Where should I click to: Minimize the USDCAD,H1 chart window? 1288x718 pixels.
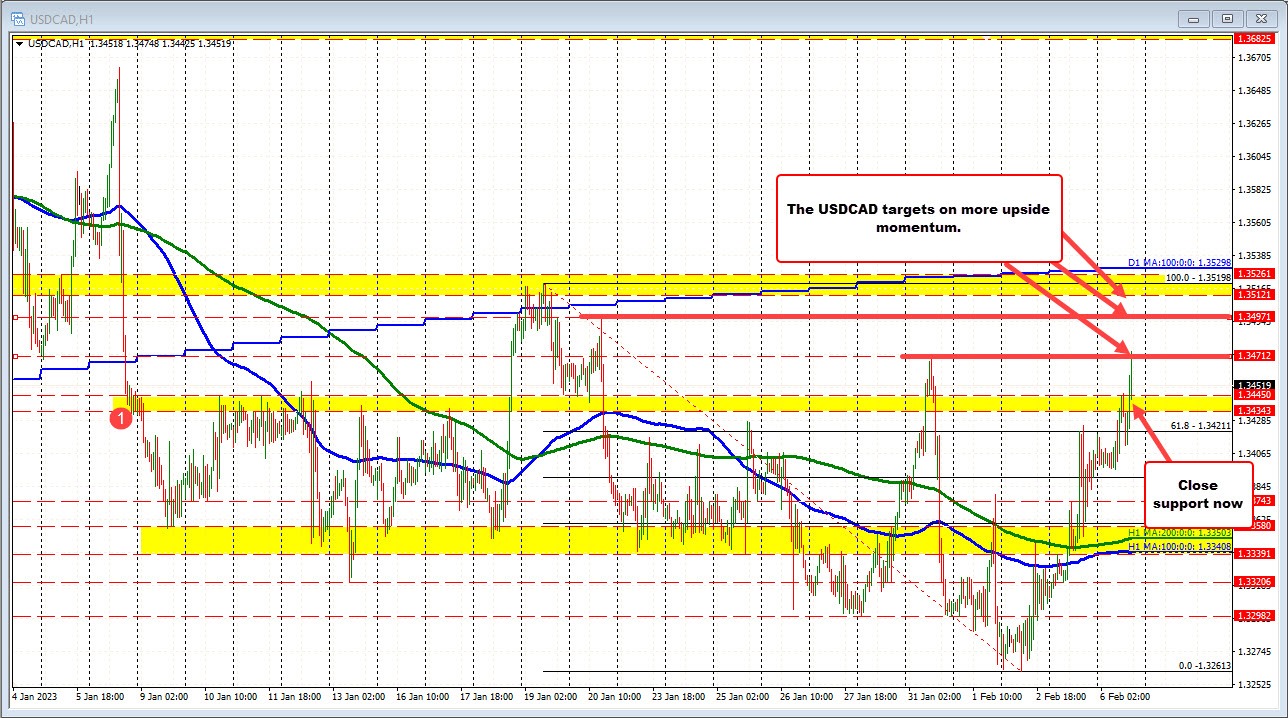coord(1195,18)
